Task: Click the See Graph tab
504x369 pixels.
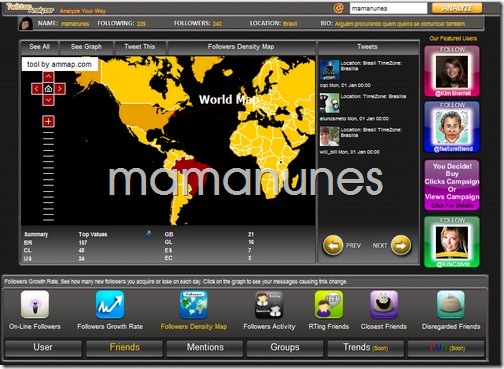Action: coord(86,47)
